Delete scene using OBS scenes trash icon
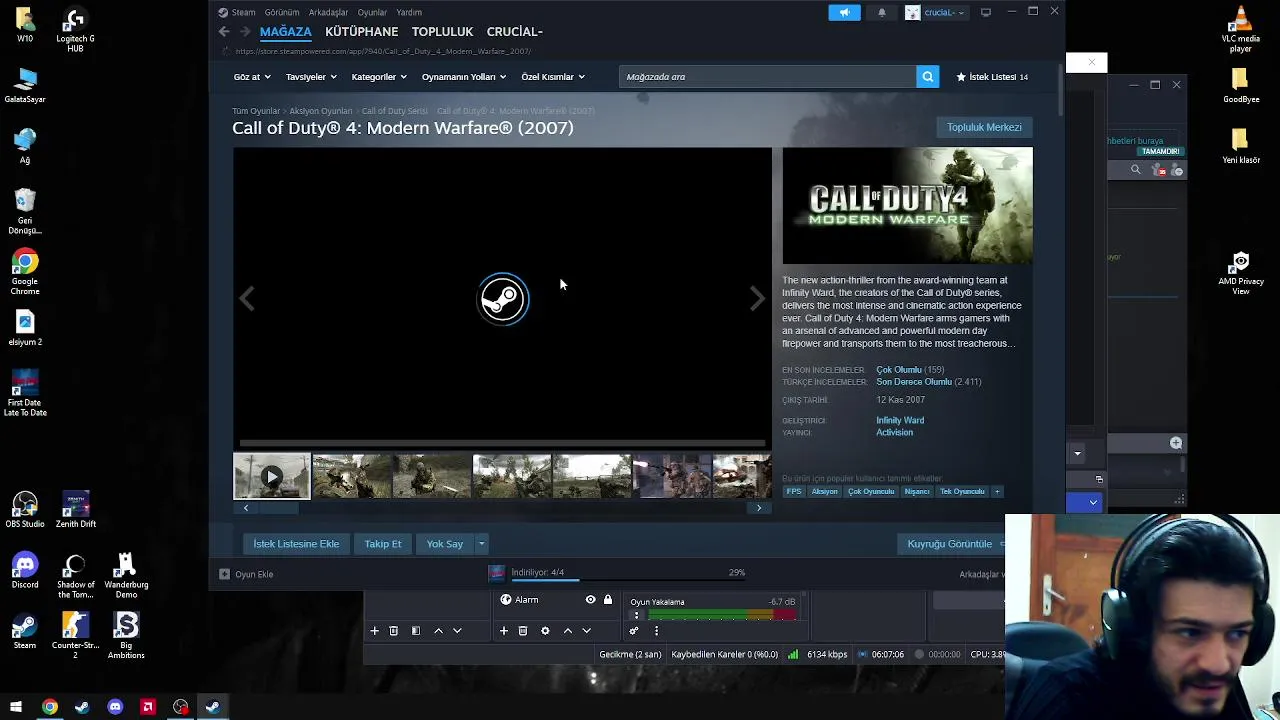1280x720 pixels. [393, 631]
